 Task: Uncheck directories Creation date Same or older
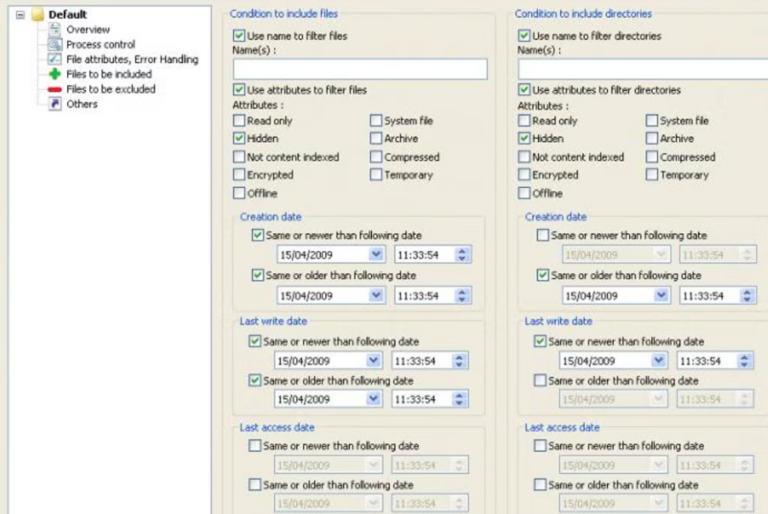pos(543,275)
